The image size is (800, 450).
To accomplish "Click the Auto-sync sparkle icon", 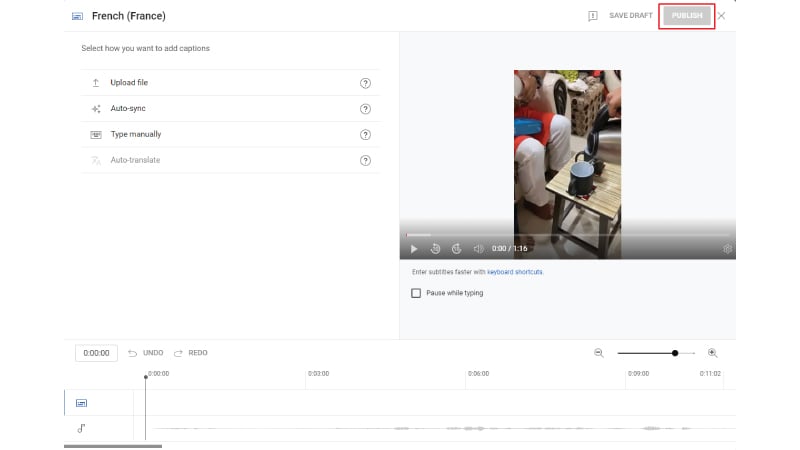I will (x=96, y=109).
